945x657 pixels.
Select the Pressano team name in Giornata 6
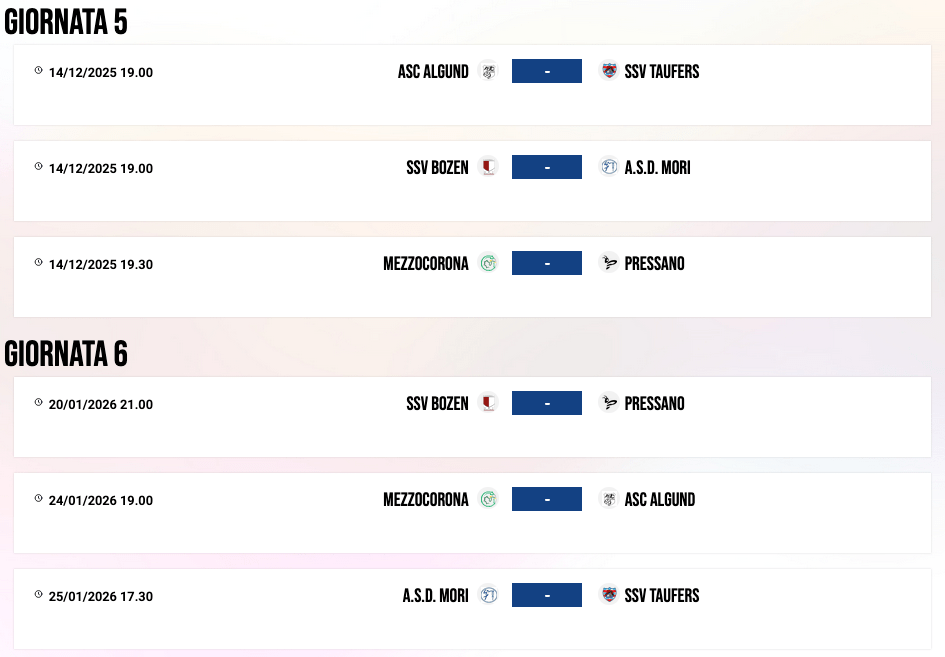654,404
